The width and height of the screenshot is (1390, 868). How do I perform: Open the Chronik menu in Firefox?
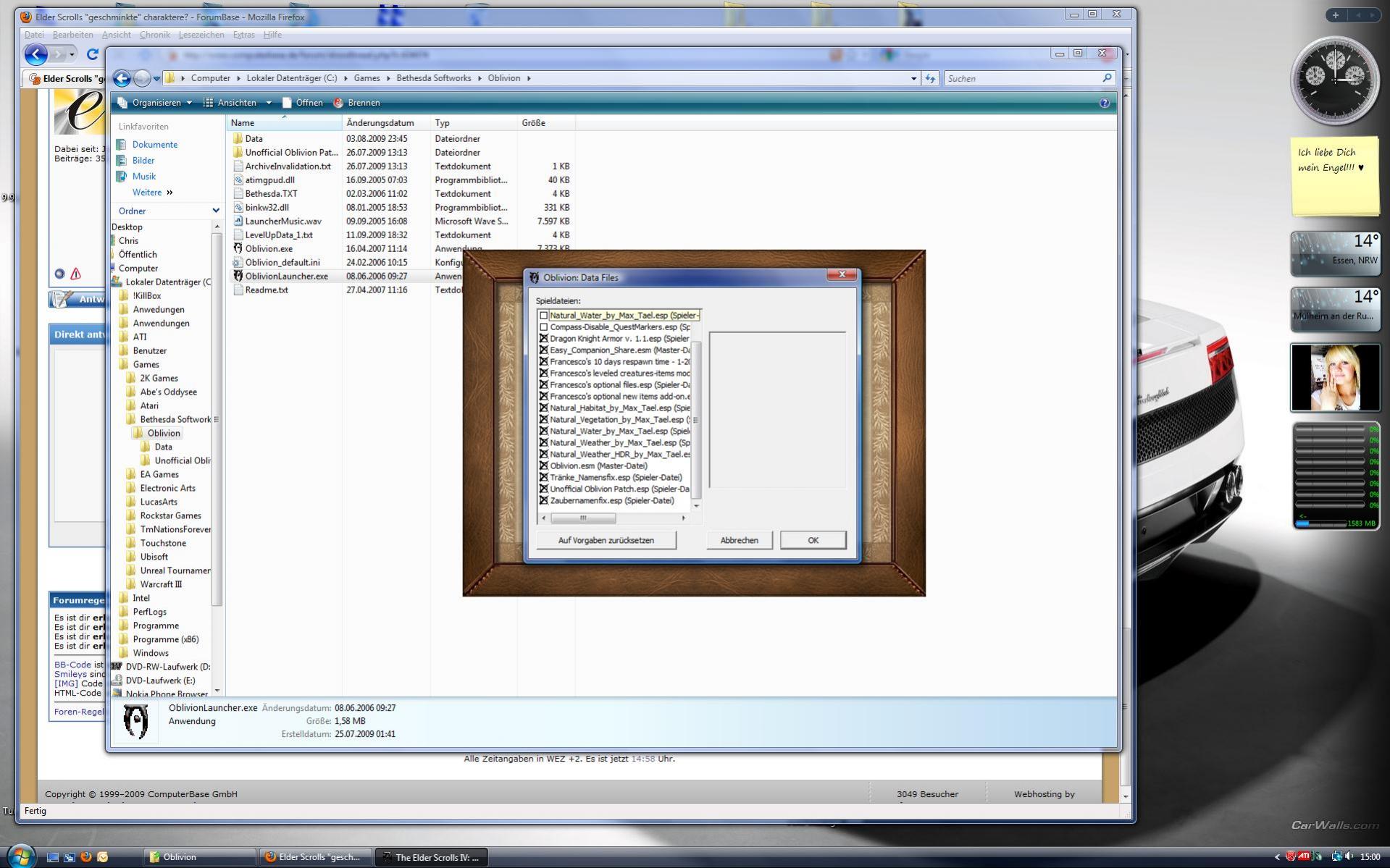pyautogui.click(x=154, y=35)
